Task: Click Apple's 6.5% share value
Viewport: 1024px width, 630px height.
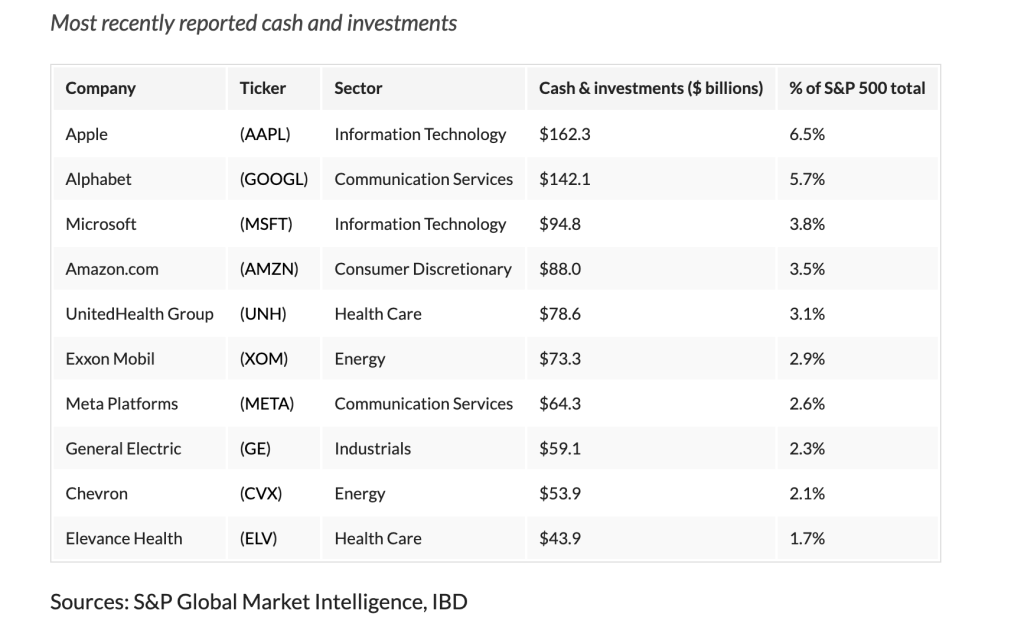Action: 806,134
